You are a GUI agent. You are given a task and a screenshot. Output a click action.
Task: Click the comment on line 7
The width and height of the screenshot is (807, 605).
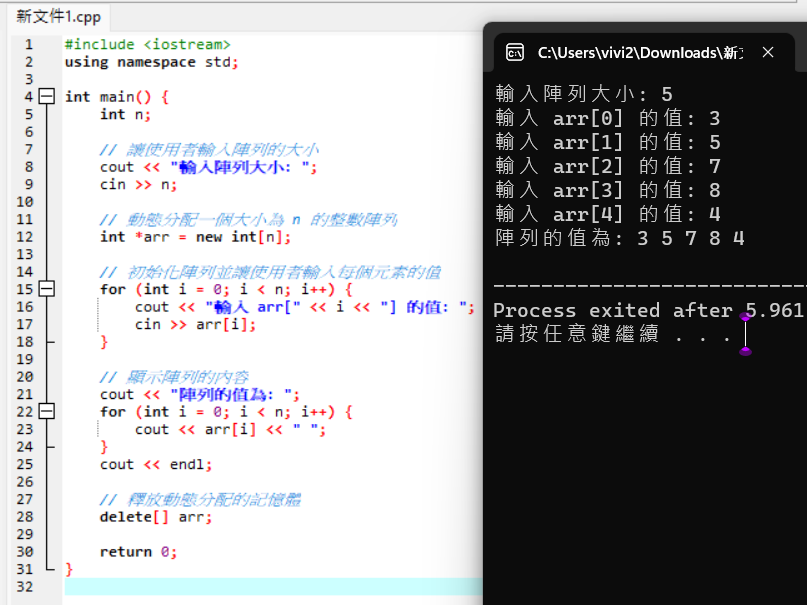[x=209, y=149]
